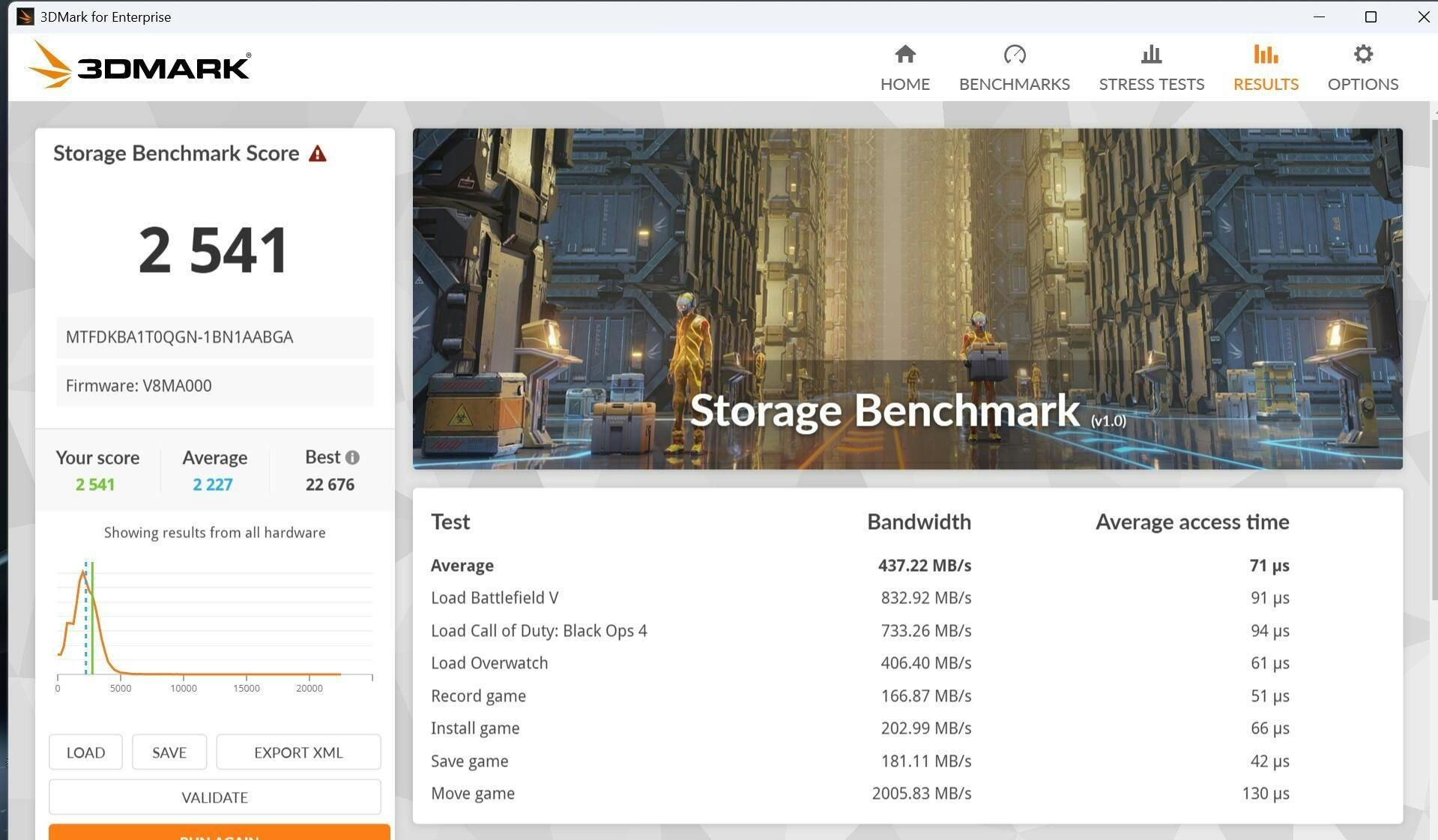Image resolution: width=1438 pixels, height=840 pixels.
Task: Click the main score 2 541
Action: pyautogui.click(x=214, y=250)
